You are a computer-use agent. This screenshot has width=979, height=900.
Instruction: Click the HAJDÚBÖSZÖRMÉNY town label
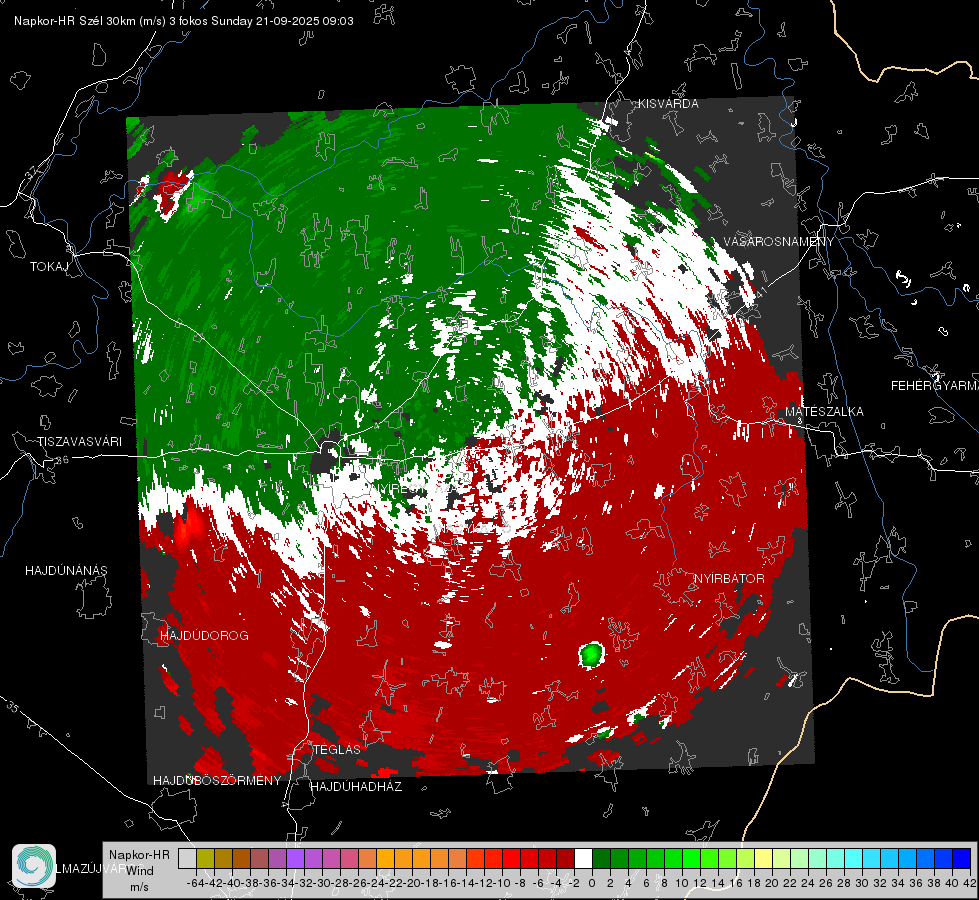pyautogui.click(x=217, y=781)
